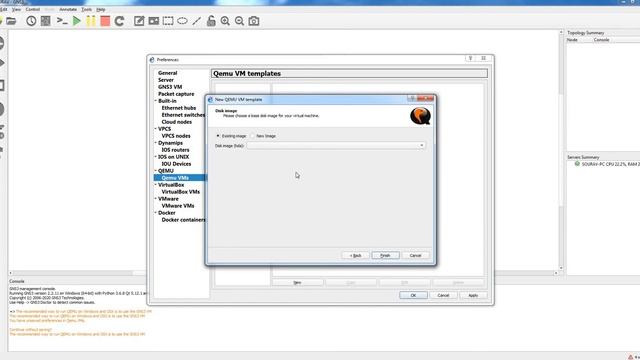Screen dimensions: 640x360
Task: Select VMware VMs in the Preferences tree
Action: coord(178,206)
